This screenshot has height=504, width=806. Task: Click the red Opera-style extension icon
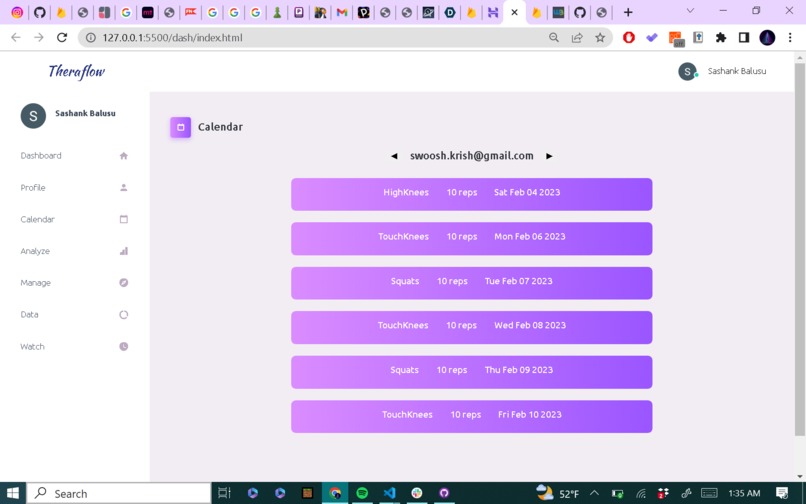coord(629,38)
